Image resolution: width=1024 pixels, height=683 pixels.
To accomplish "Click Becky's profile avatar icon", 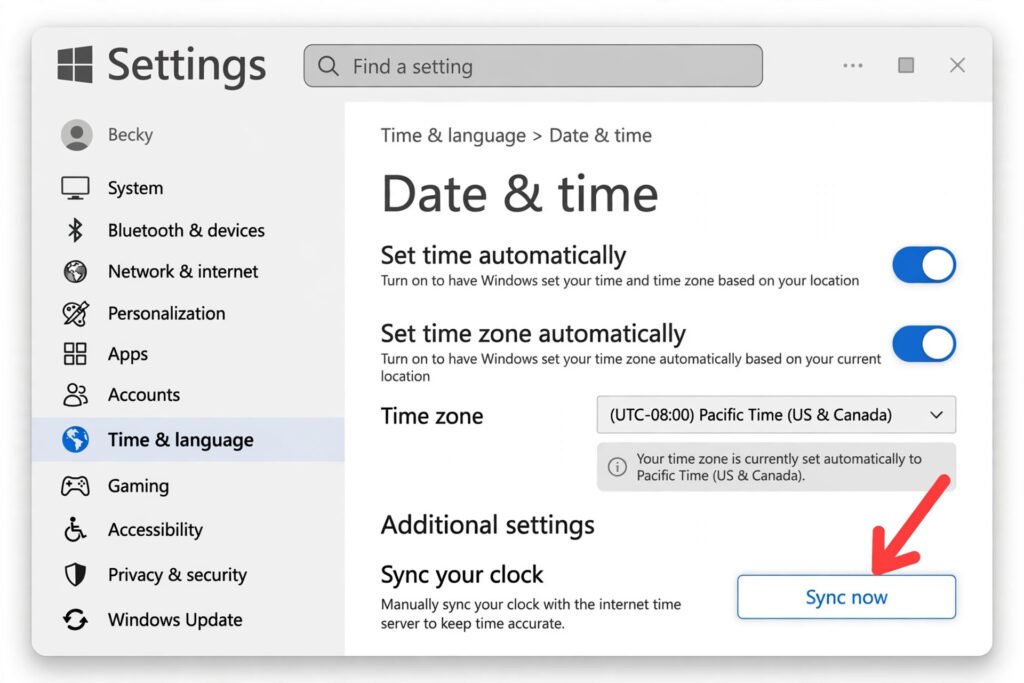I will click(x=77, y=135).
